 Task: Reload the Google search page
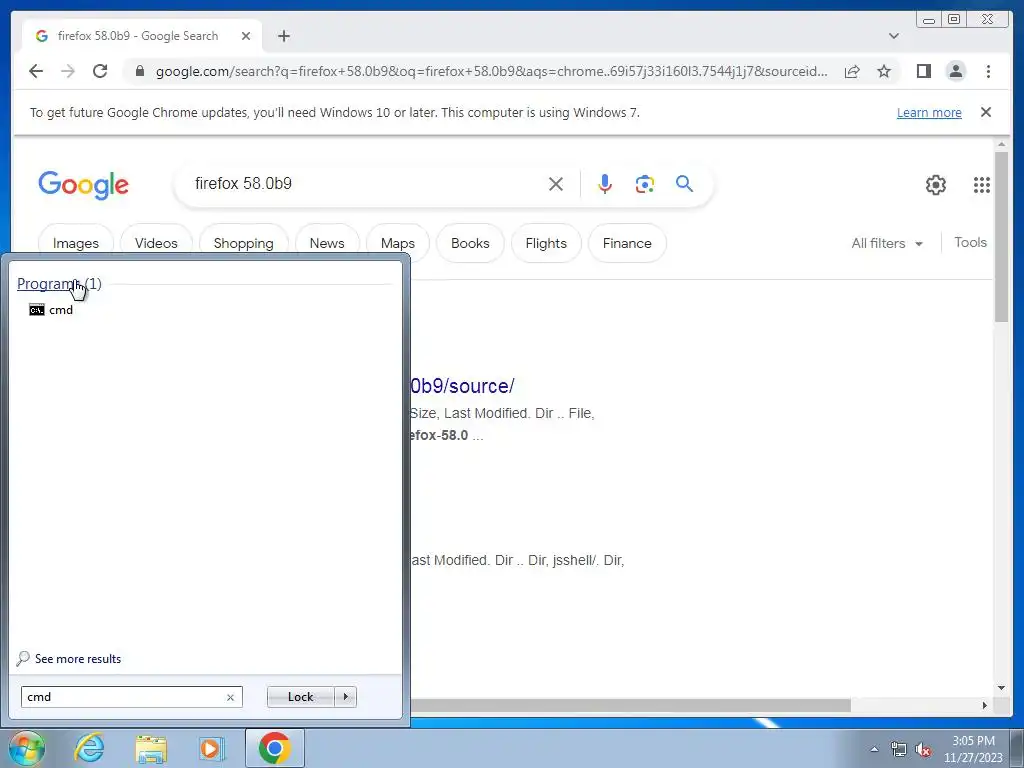100,71
